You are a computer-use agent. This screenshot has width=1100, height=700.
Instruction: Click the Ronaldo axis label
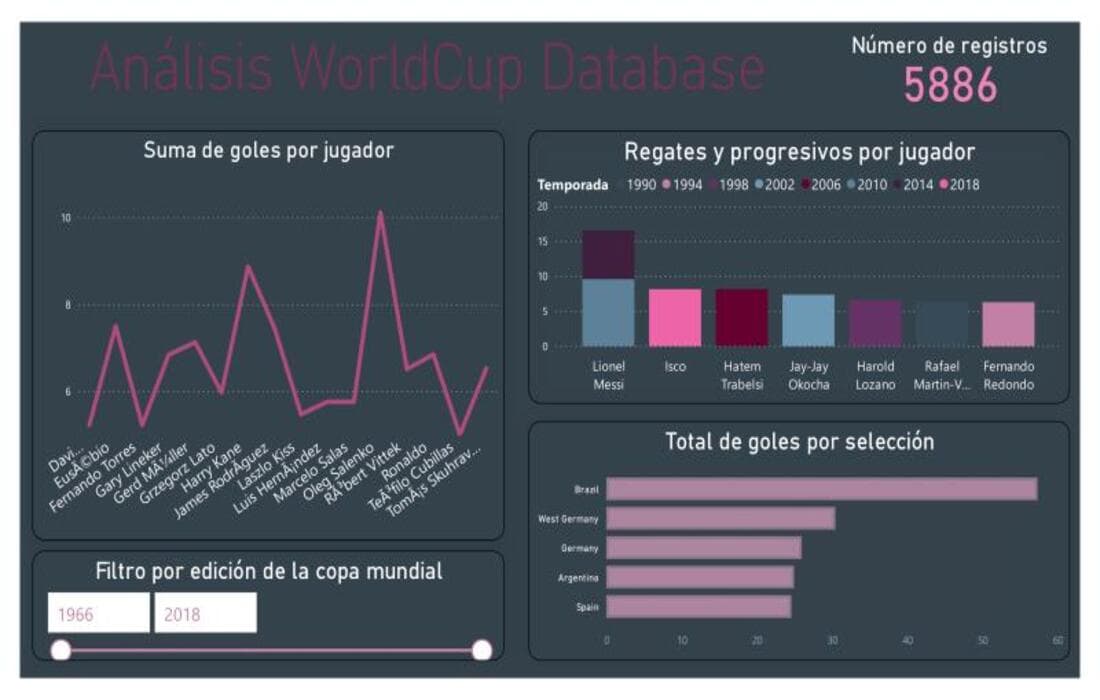pos(403,462)
